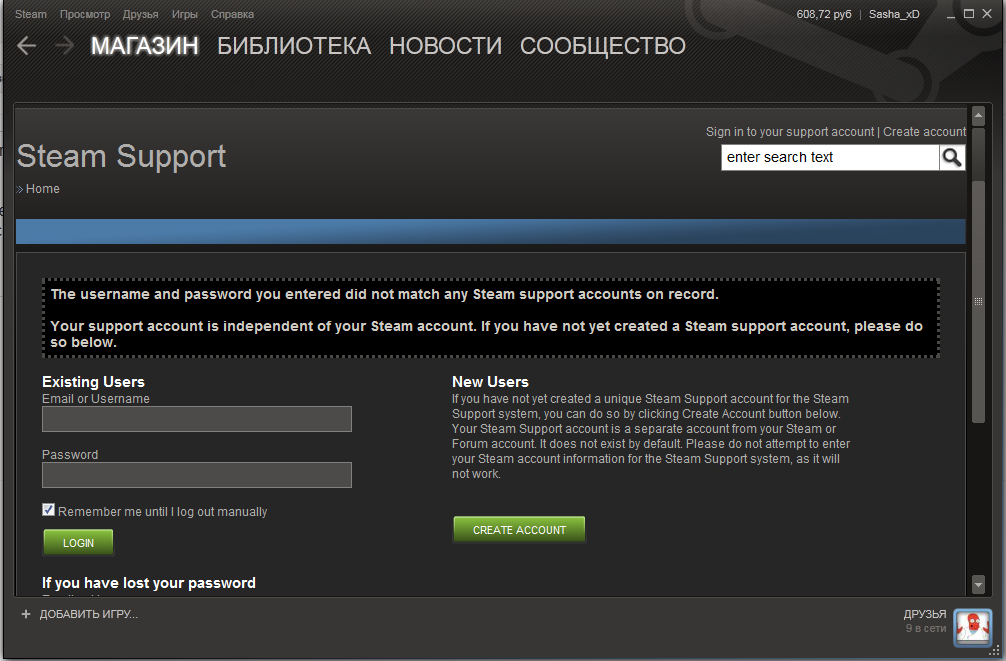The height and width of the screenshot is (661, 1006).
Task: Click the scrollbar down arrow
Action: click(x=978, y=584)
